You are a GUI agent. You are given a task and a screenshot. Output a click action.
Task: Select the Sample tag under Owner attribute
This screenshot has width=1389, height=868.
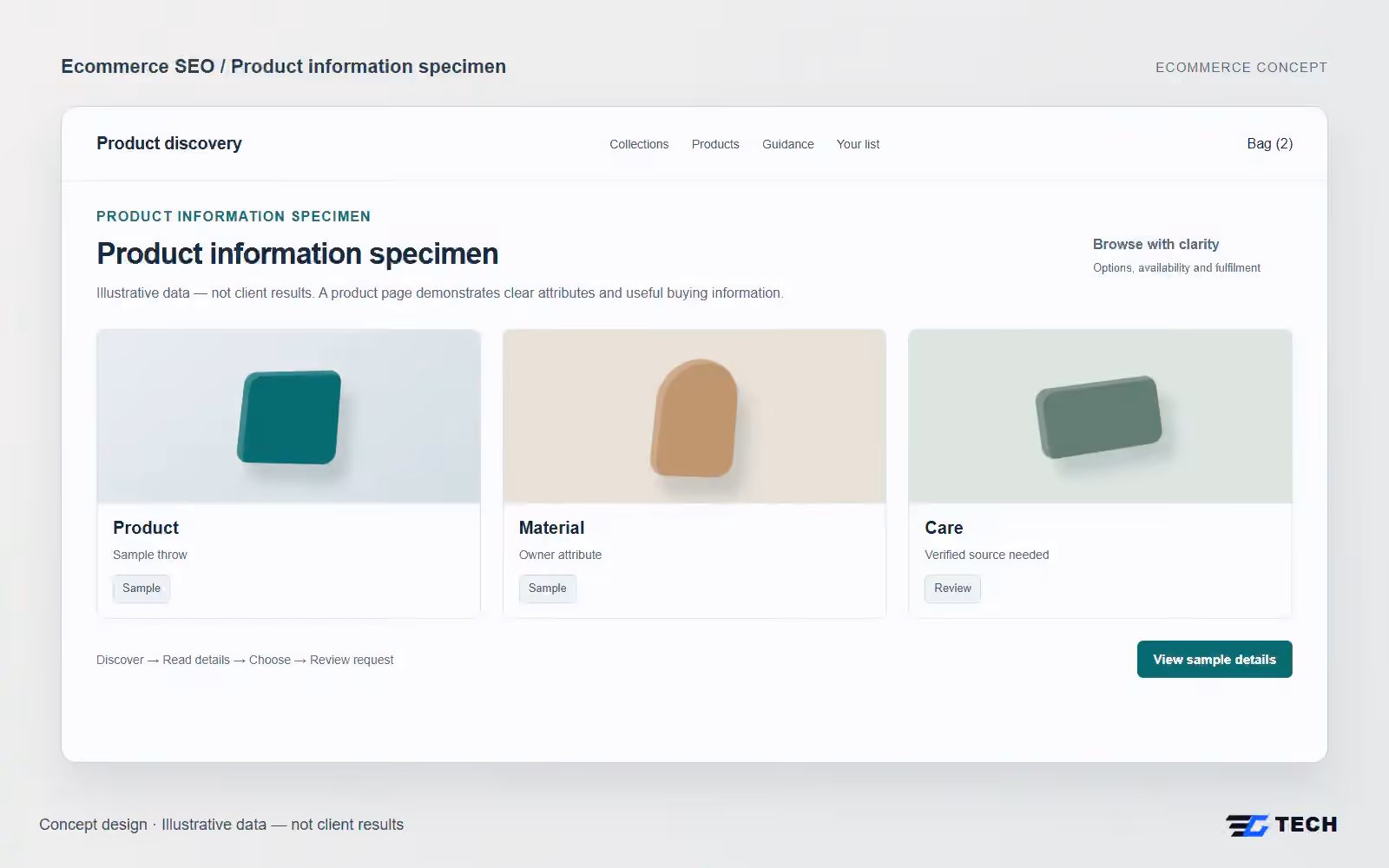coord(548,589)
